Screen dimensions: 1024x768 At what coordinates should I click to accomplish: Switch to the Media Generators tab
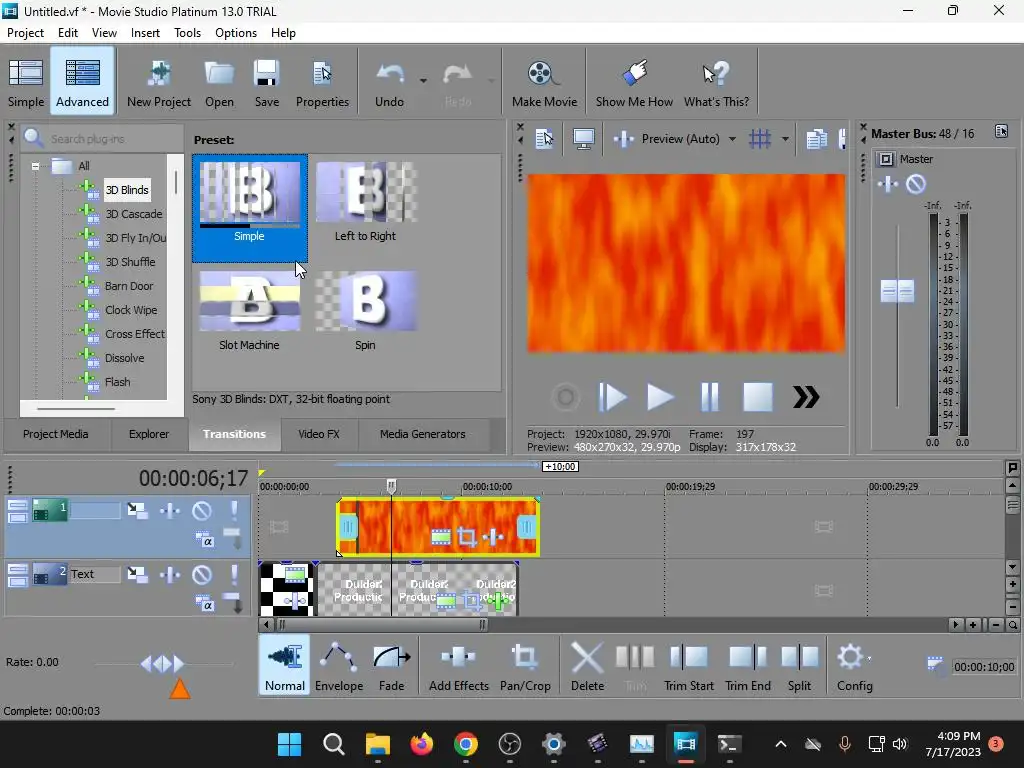tap(423, 434)
